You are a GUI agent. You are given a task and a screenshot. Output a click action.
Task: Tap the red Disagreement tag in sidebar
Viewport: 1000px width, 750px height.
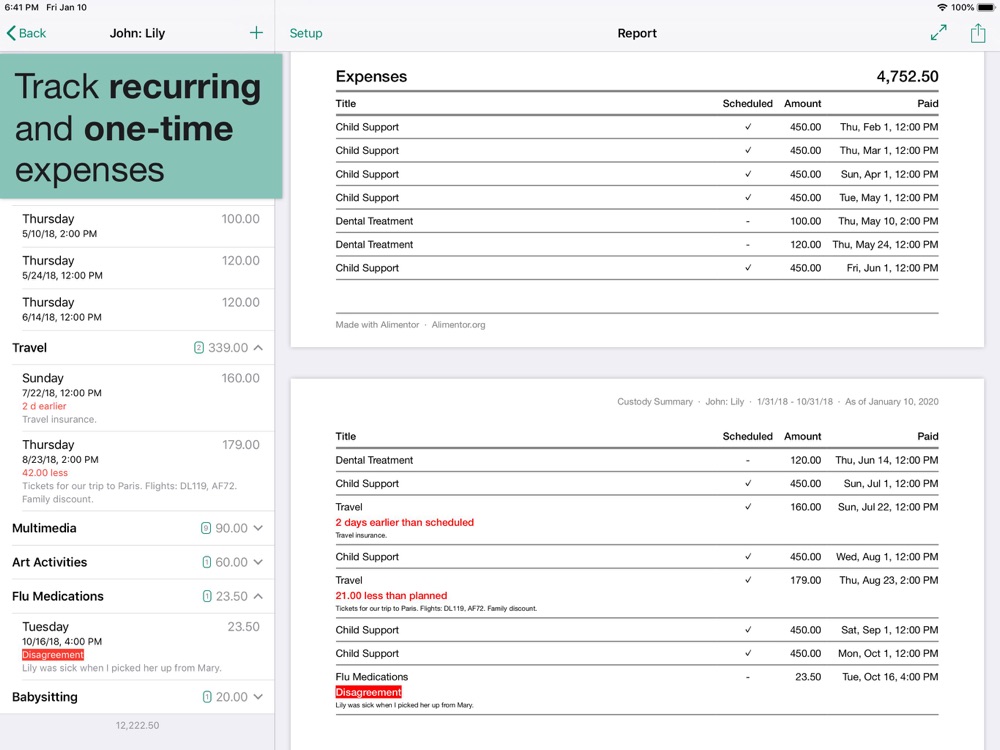click(53, 655)
